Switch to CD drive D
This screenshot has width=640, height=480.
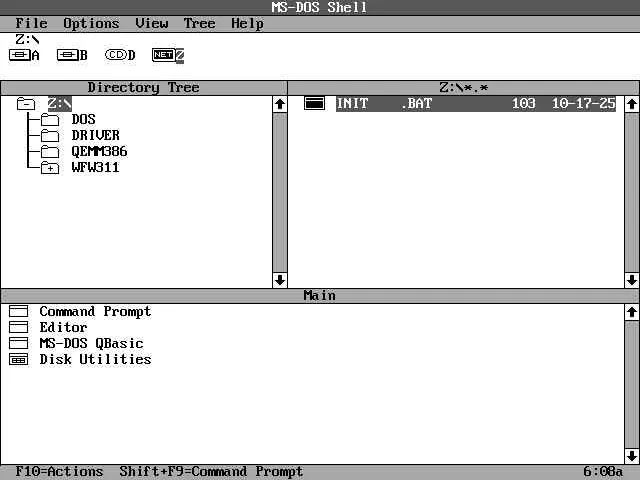[x=120, y=55]
